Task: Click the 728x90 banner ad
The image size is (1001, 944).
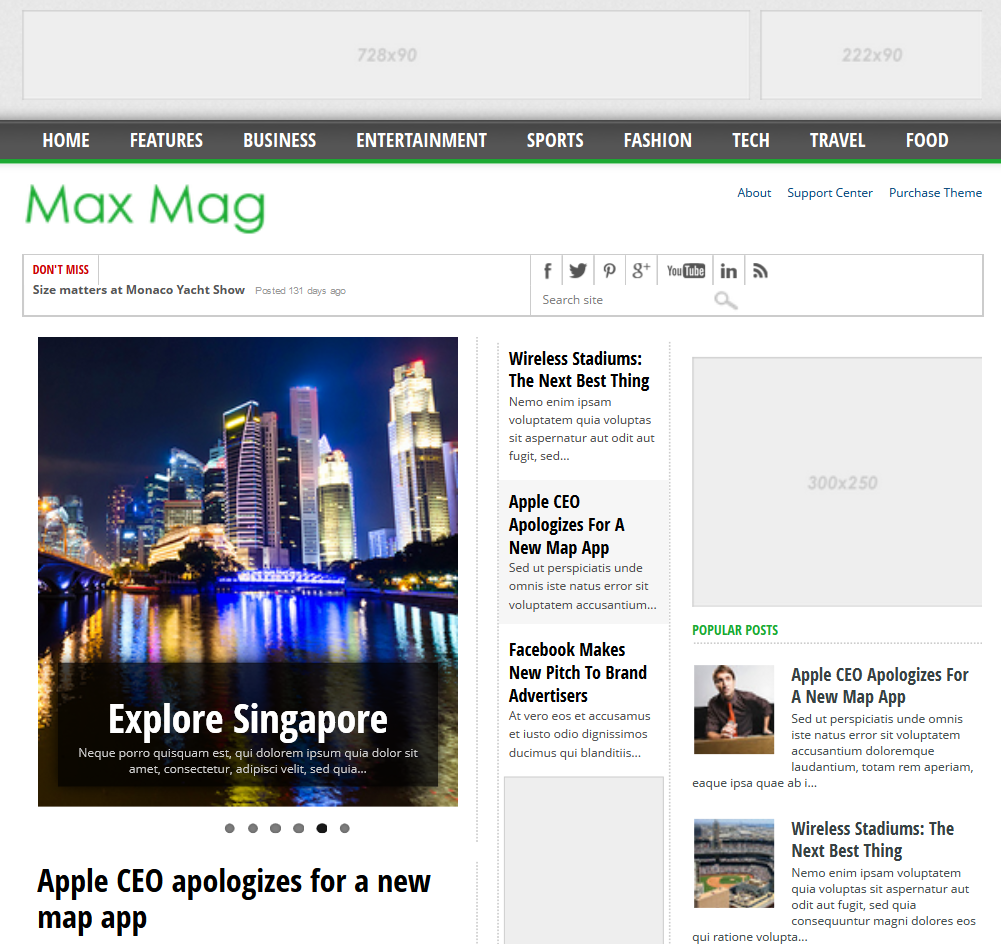Action: [x=386, y=55]
